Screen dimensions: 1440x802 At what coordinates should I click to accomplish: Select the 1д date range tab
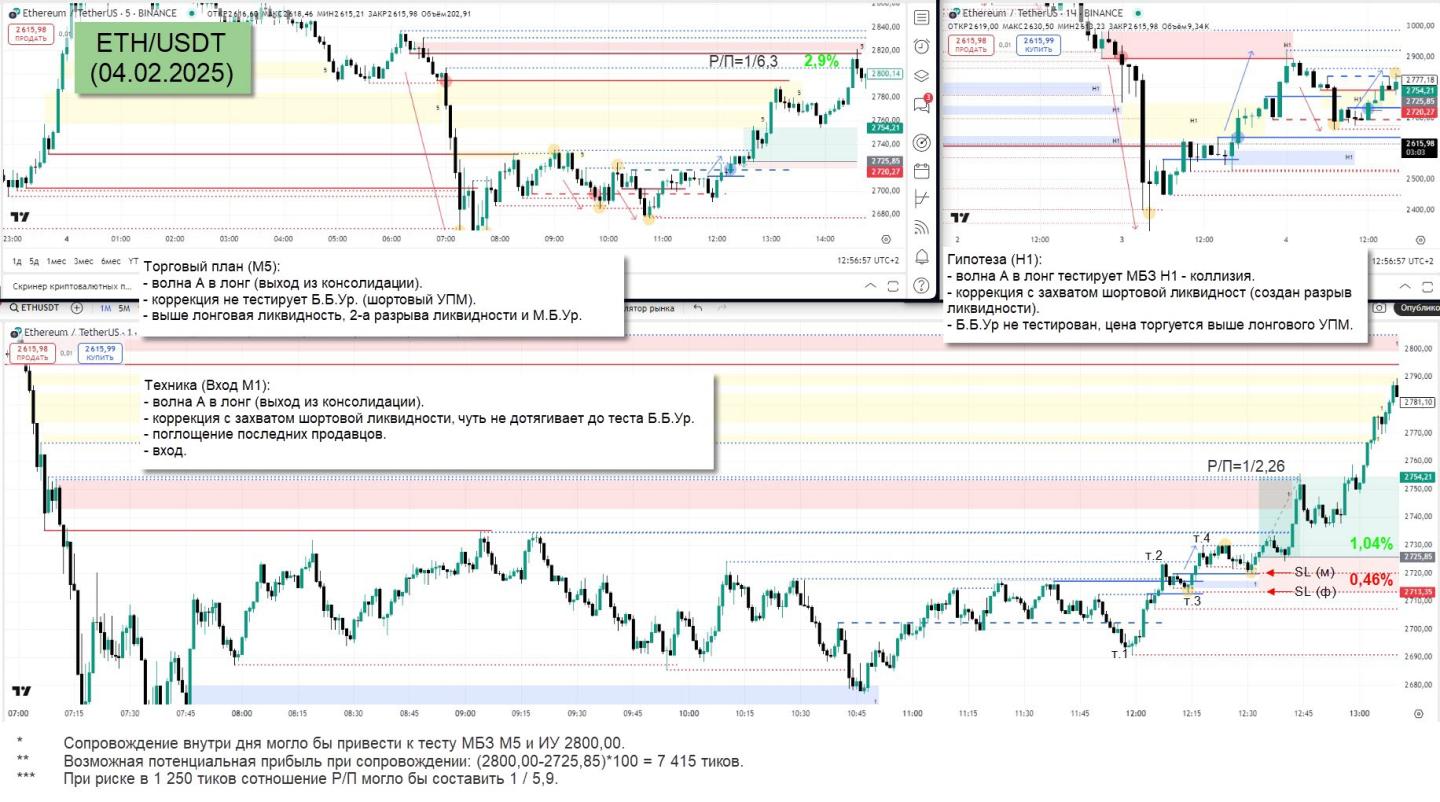coord(17,261)
